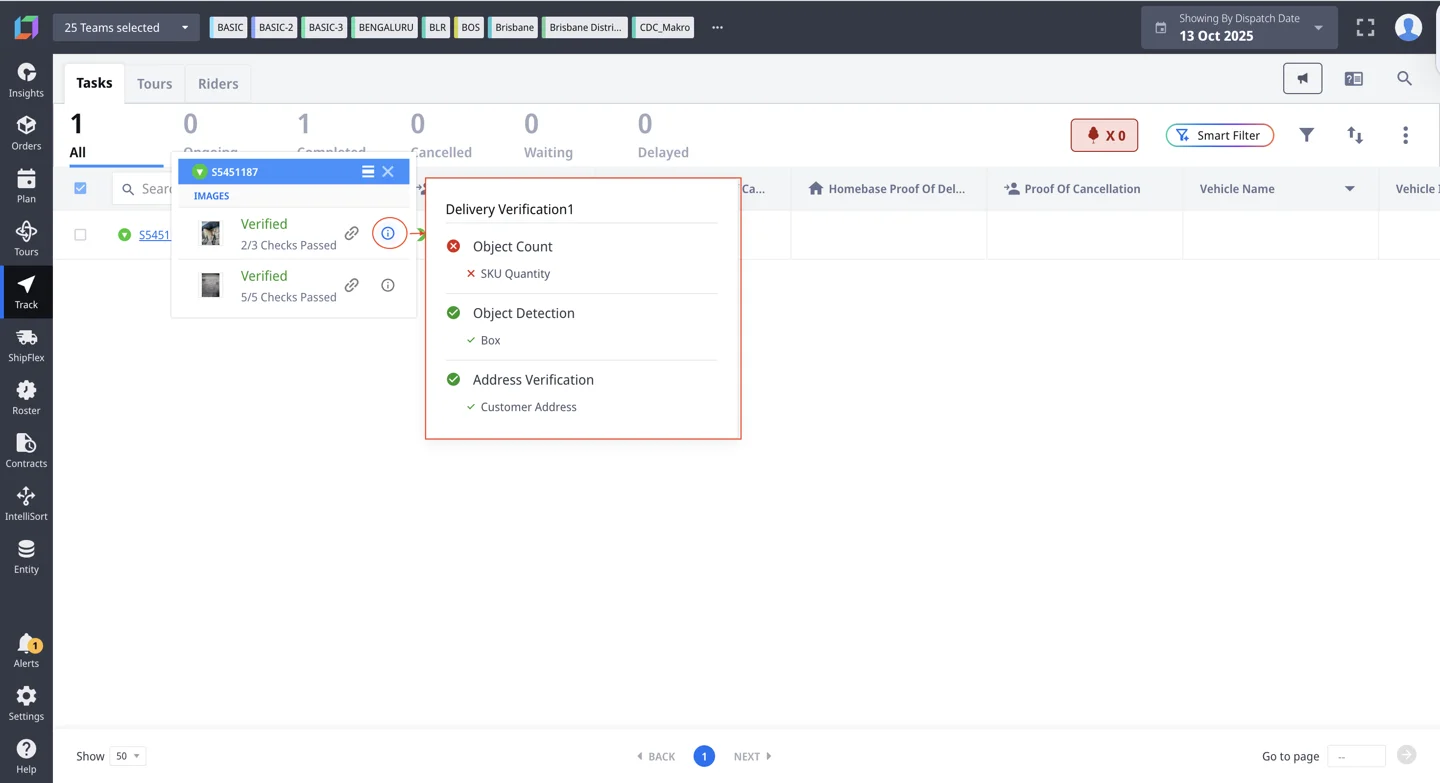Click the Go to page input field
Screen dimensions: 1440x783
click(x=1356, y=756)
